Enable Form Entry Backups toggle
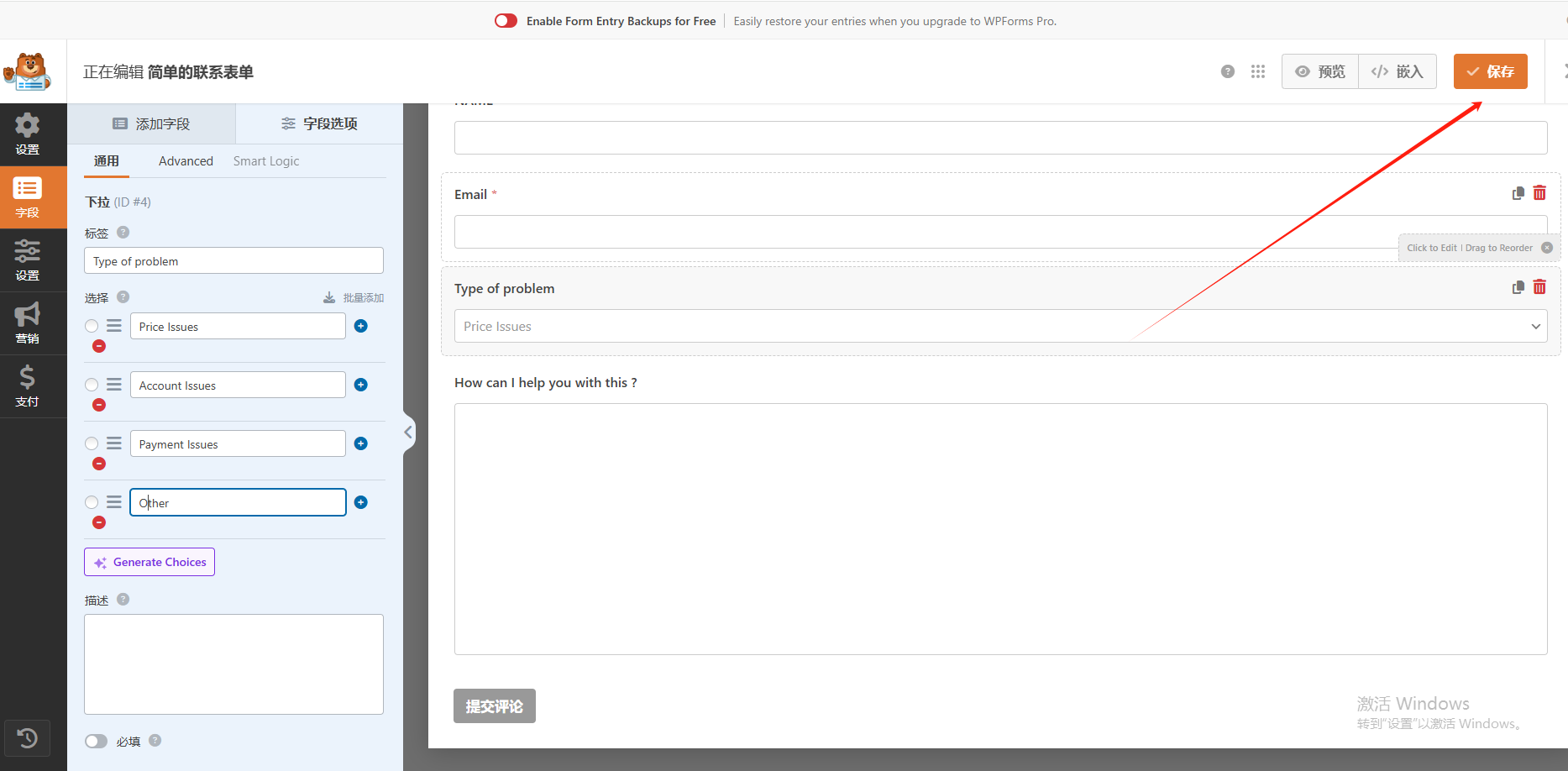The image size is (1568, 771). [x=506, y=21]
